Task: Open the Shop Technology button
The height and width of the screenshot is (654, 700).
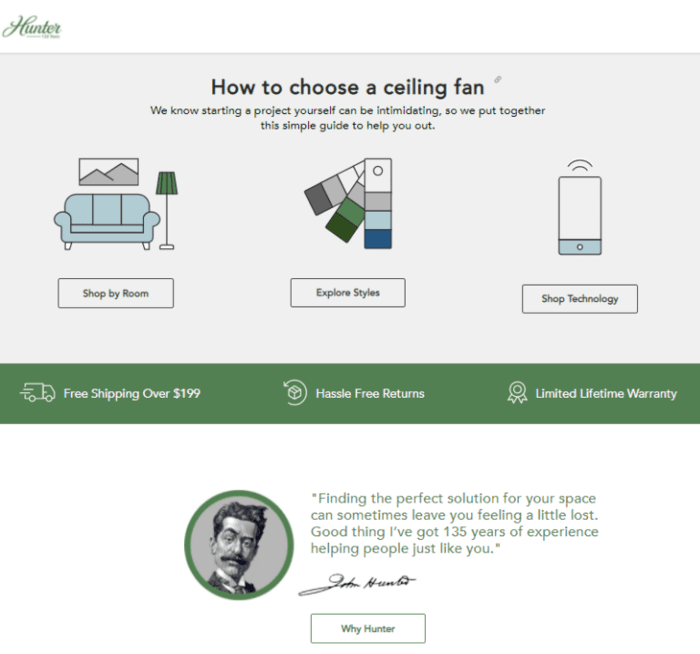Action: pos(579,298)
